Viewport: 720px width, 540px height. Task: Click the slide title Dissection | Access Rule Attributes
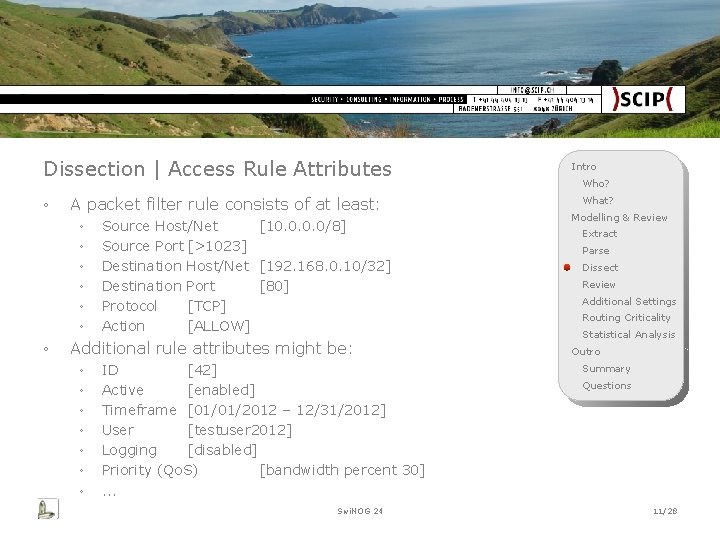tap(218, 169)
